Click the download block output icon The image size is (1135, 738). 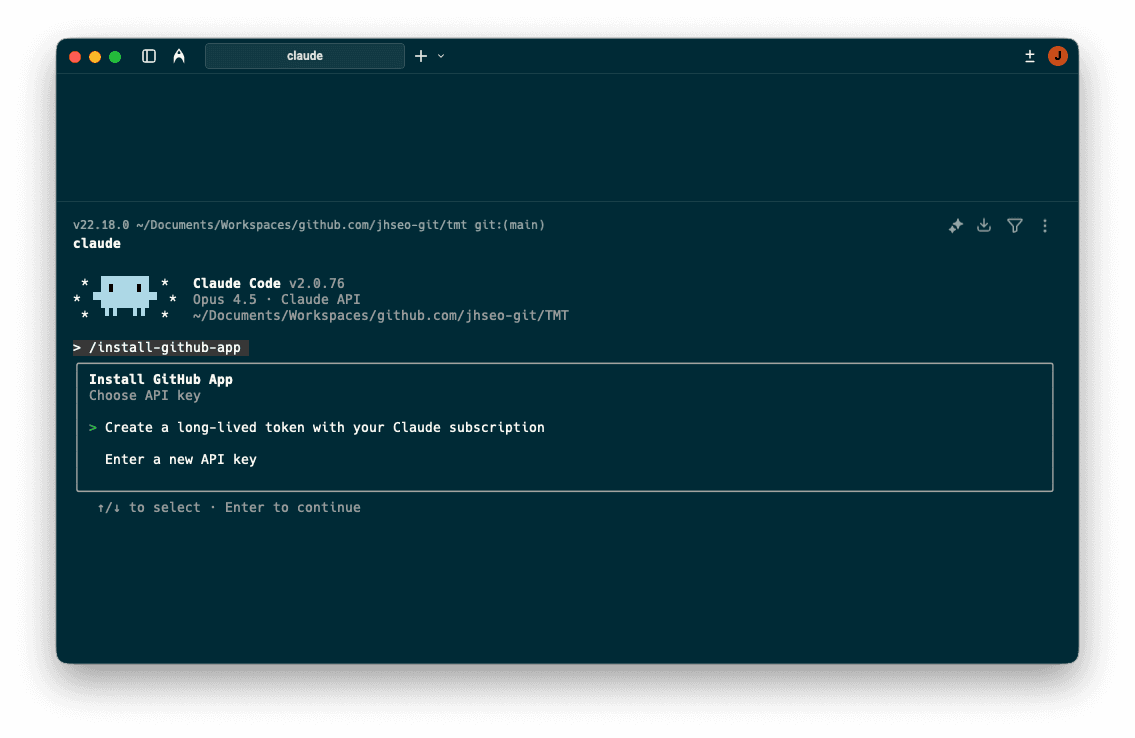pyautogui.click(x=984, y=226)
